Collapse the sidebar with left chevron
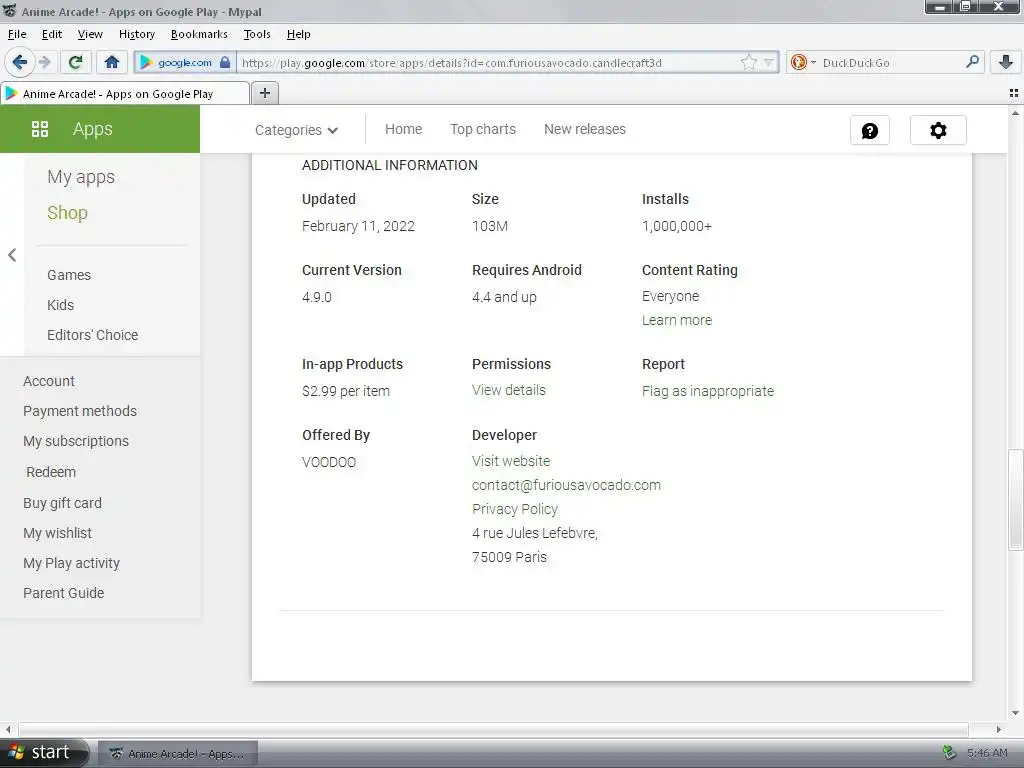The height and width of the screenshot is (768, 1024). [x=12, y=255]
